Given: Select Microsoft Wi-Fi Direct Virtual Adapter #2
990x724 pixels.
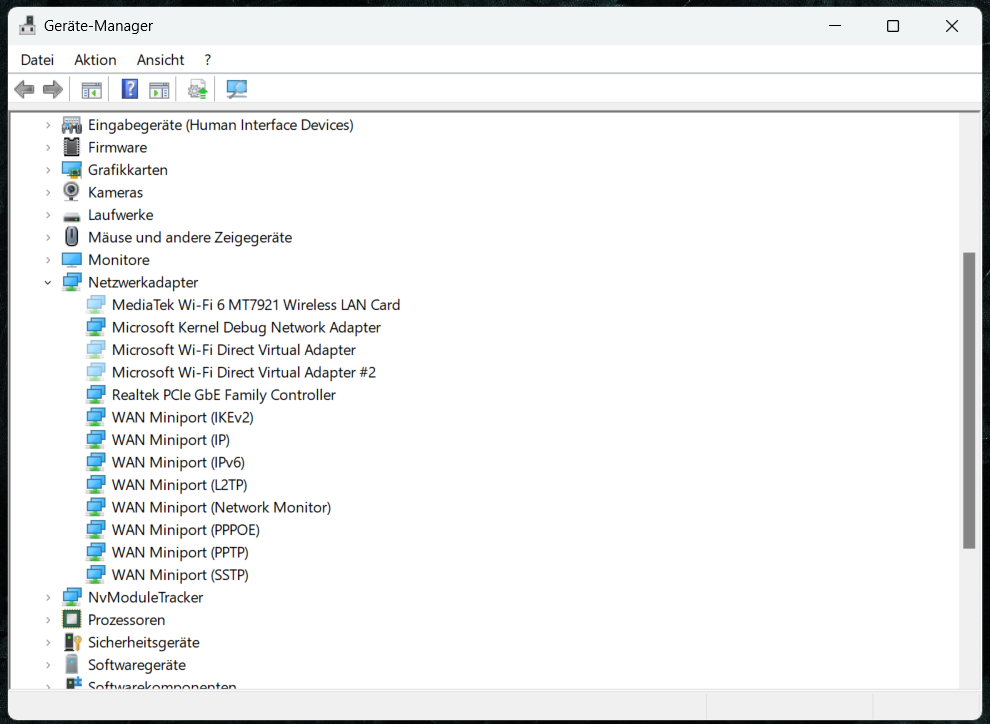Looking at the screenshot, I should (244, 372).
